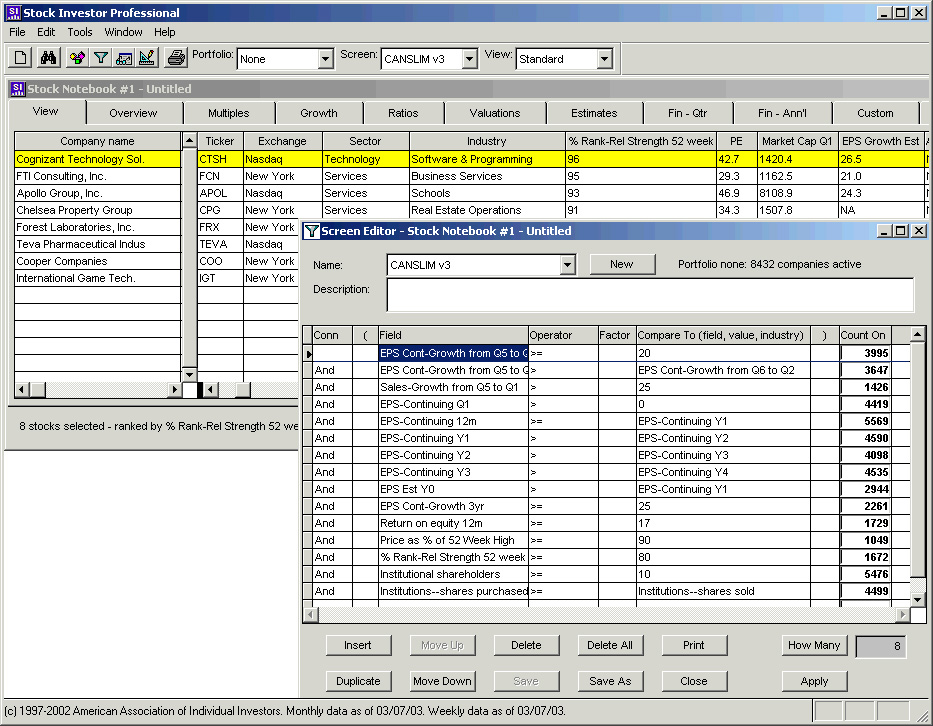Click in the Description text field
933x726 pixels.
(x=650, y=295)
